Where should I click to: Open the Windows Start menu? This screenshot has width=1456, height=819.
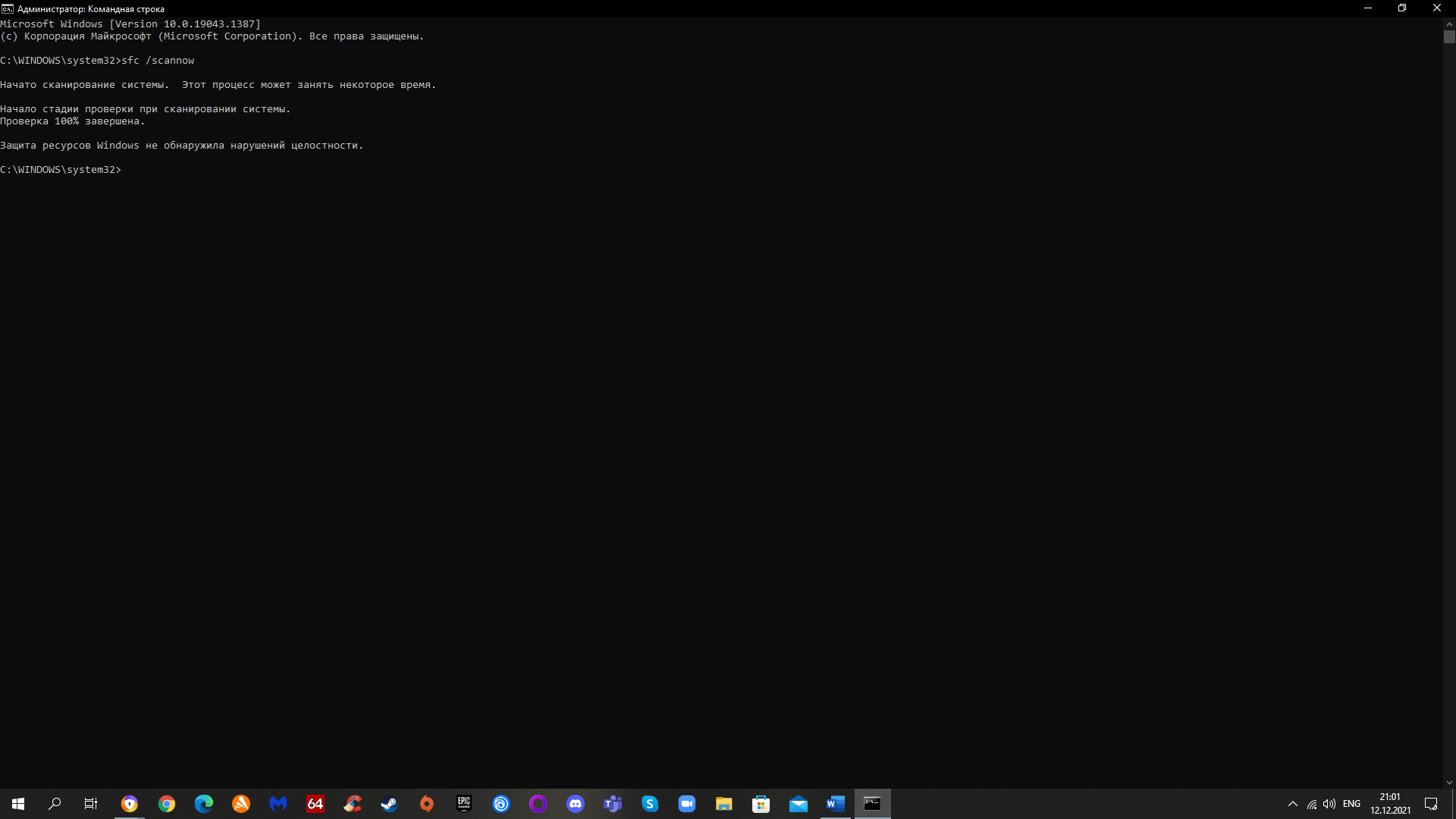click(x=18, y=804)
